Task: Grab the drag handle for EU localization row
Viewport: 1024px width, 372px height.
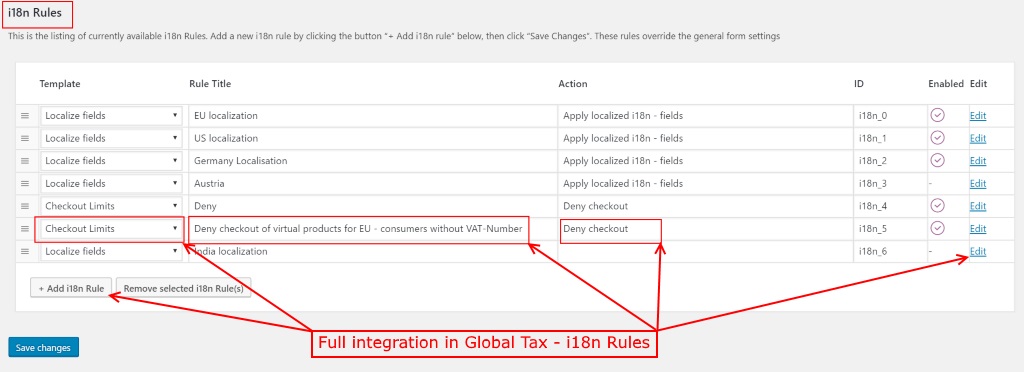Action: tap(25, 116)
